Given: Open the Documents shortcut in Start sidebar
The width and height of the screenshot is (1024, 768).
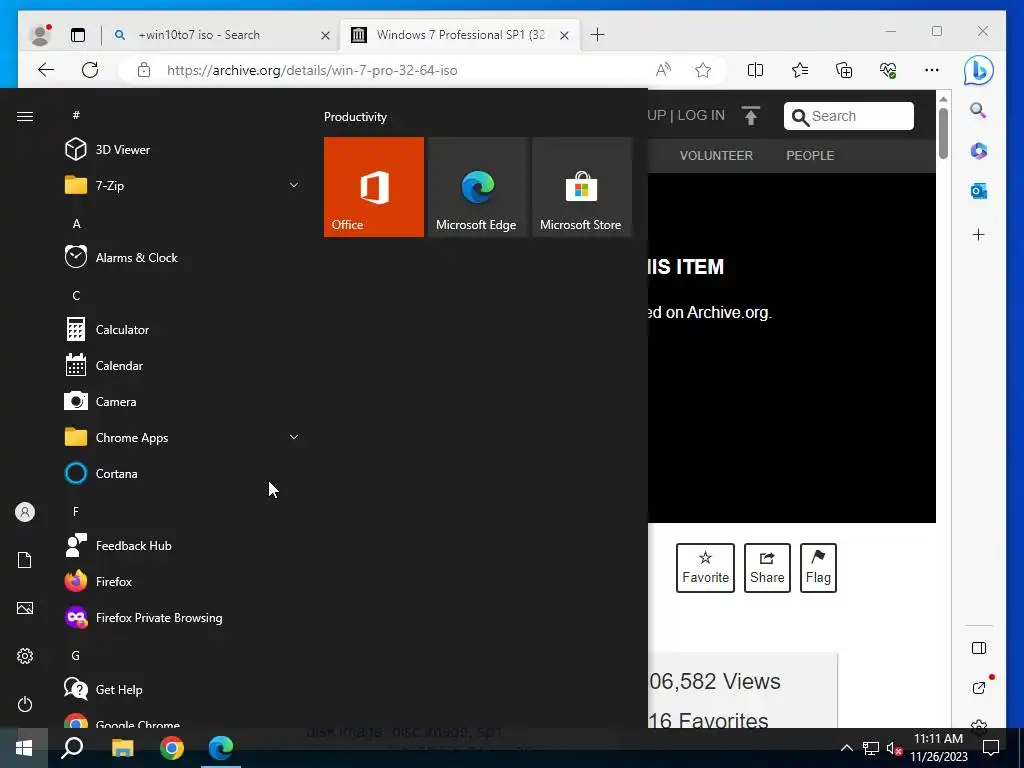Looking at the screenshot, I should pyautogui.click(x=25, y=560).
